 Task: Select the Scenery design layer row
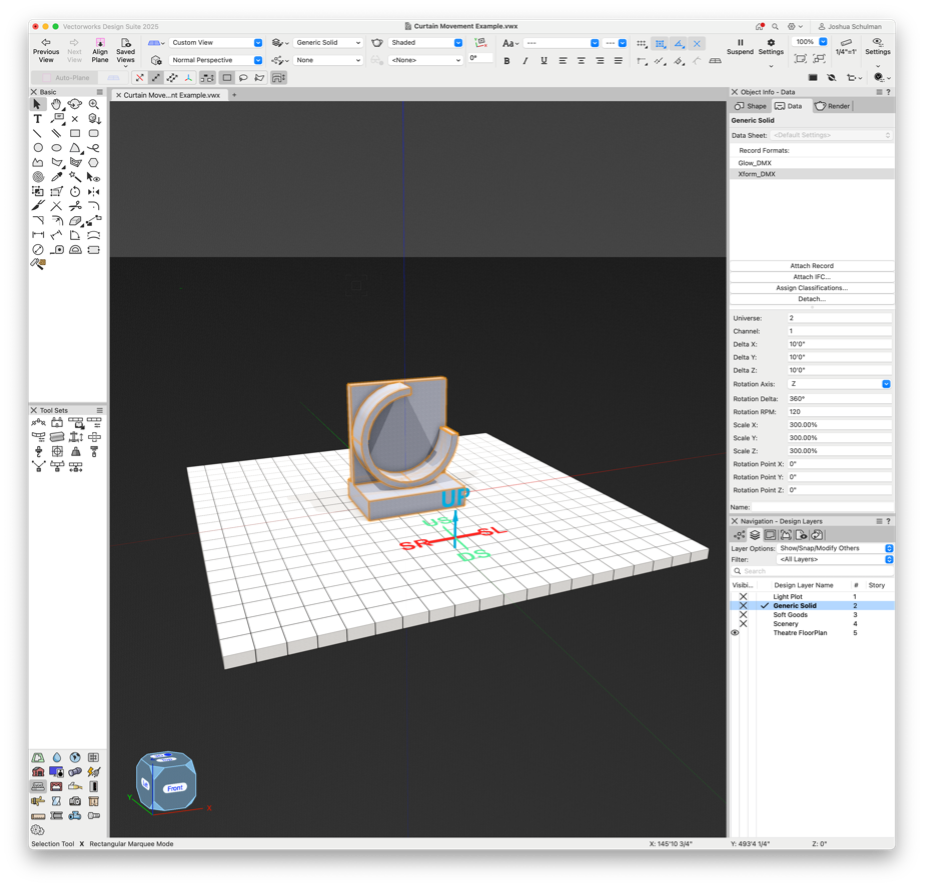click(786, 624)
